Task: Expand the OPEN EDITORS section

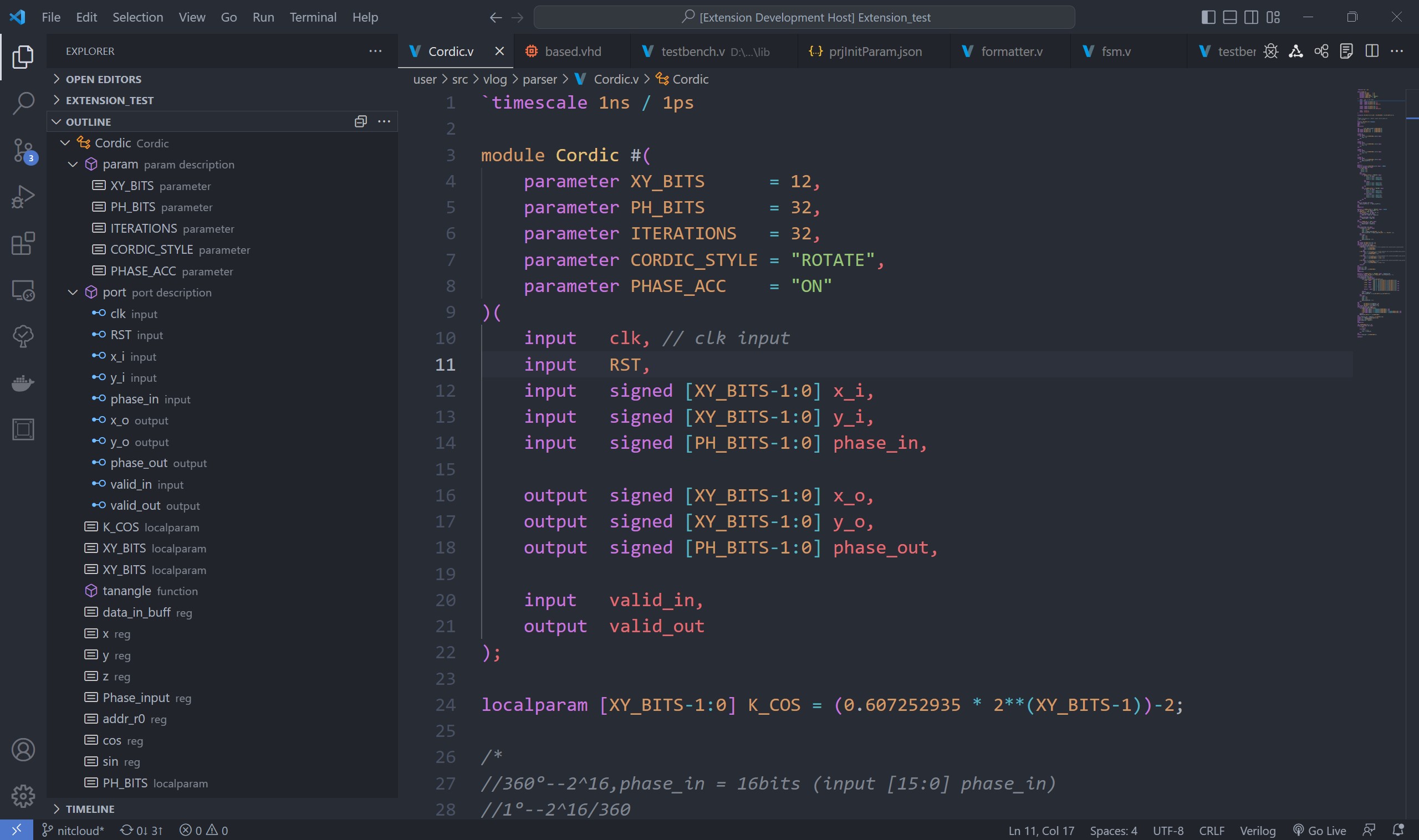Action: coord(103,79)
